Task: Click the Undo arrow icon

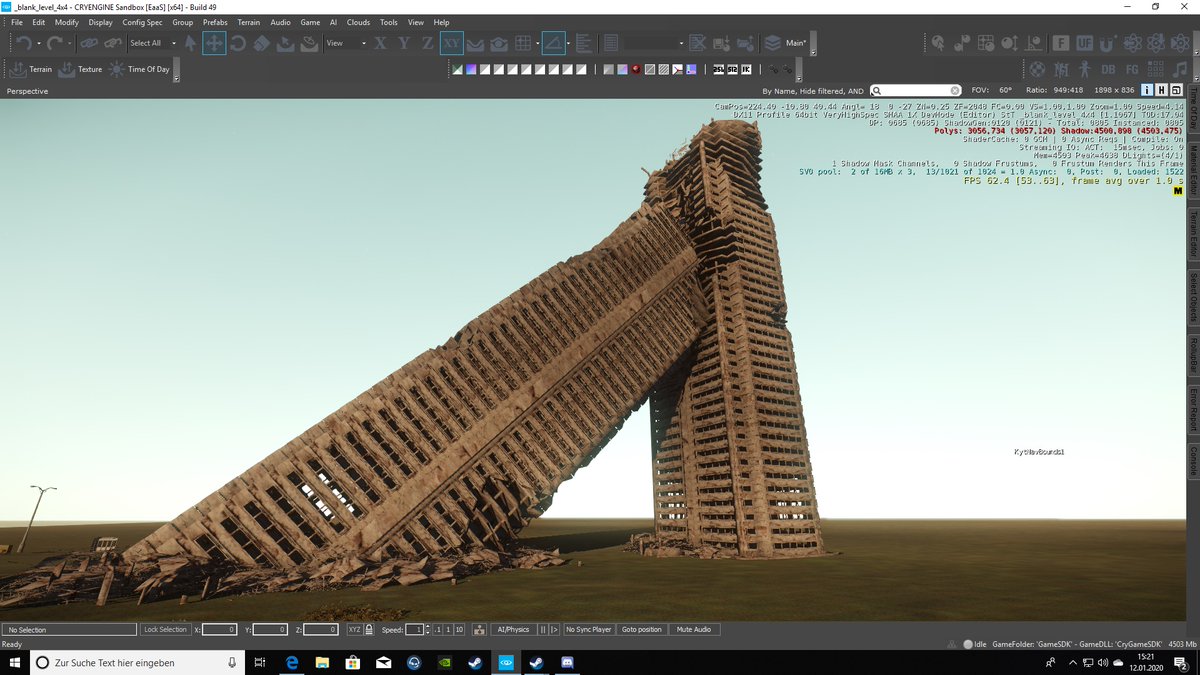Action: pyautogui.click(x=23, y=43)
